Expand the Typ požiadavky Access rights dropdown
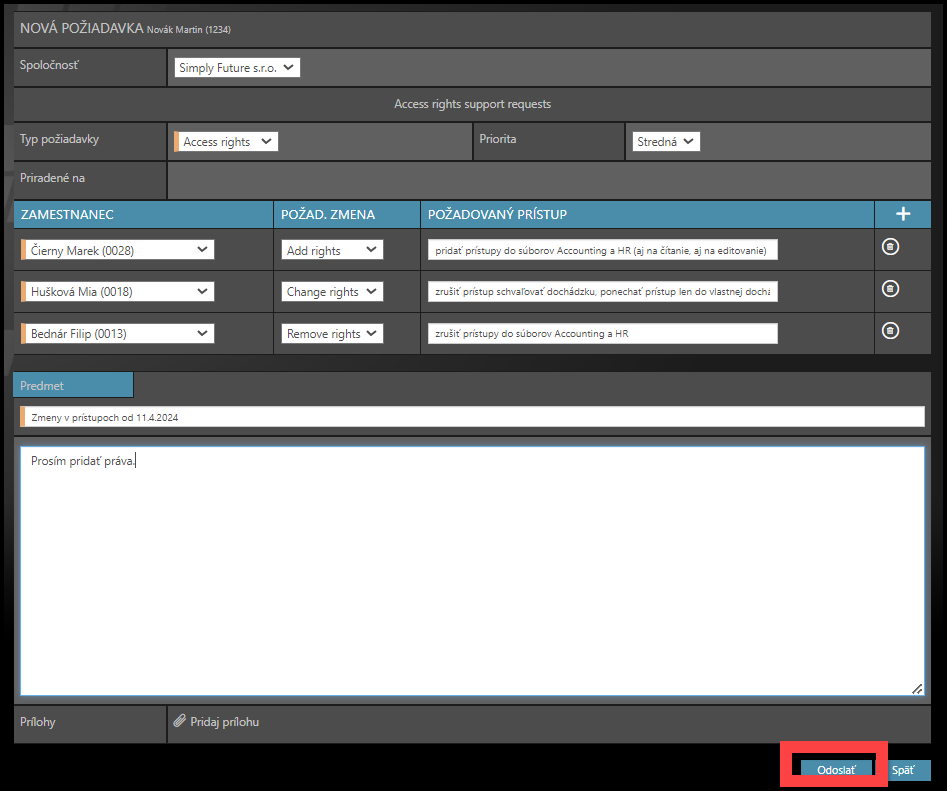947x791 pixels. point(226,142)
